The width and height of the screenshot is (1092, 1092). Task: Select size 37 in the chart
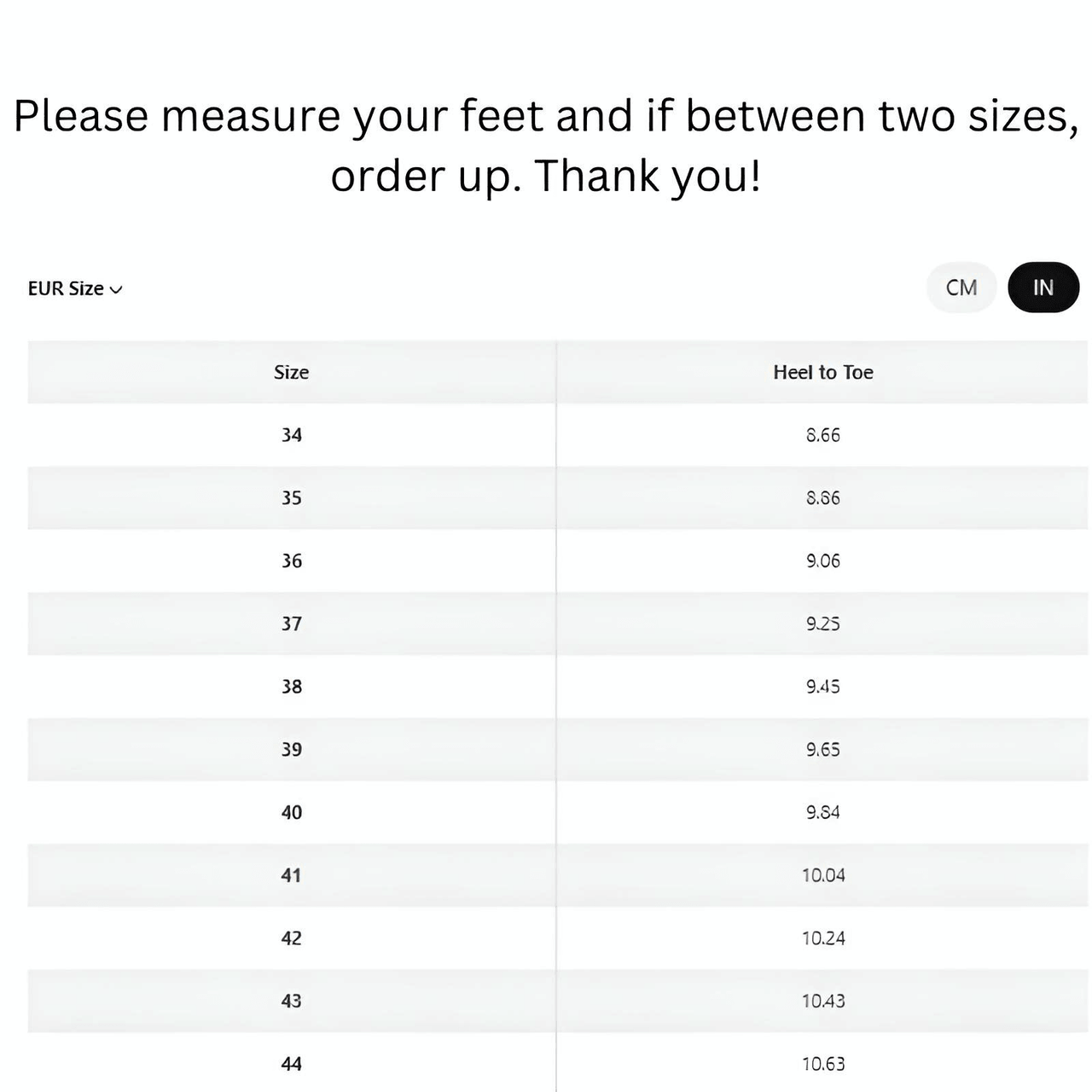click(293, 624)
